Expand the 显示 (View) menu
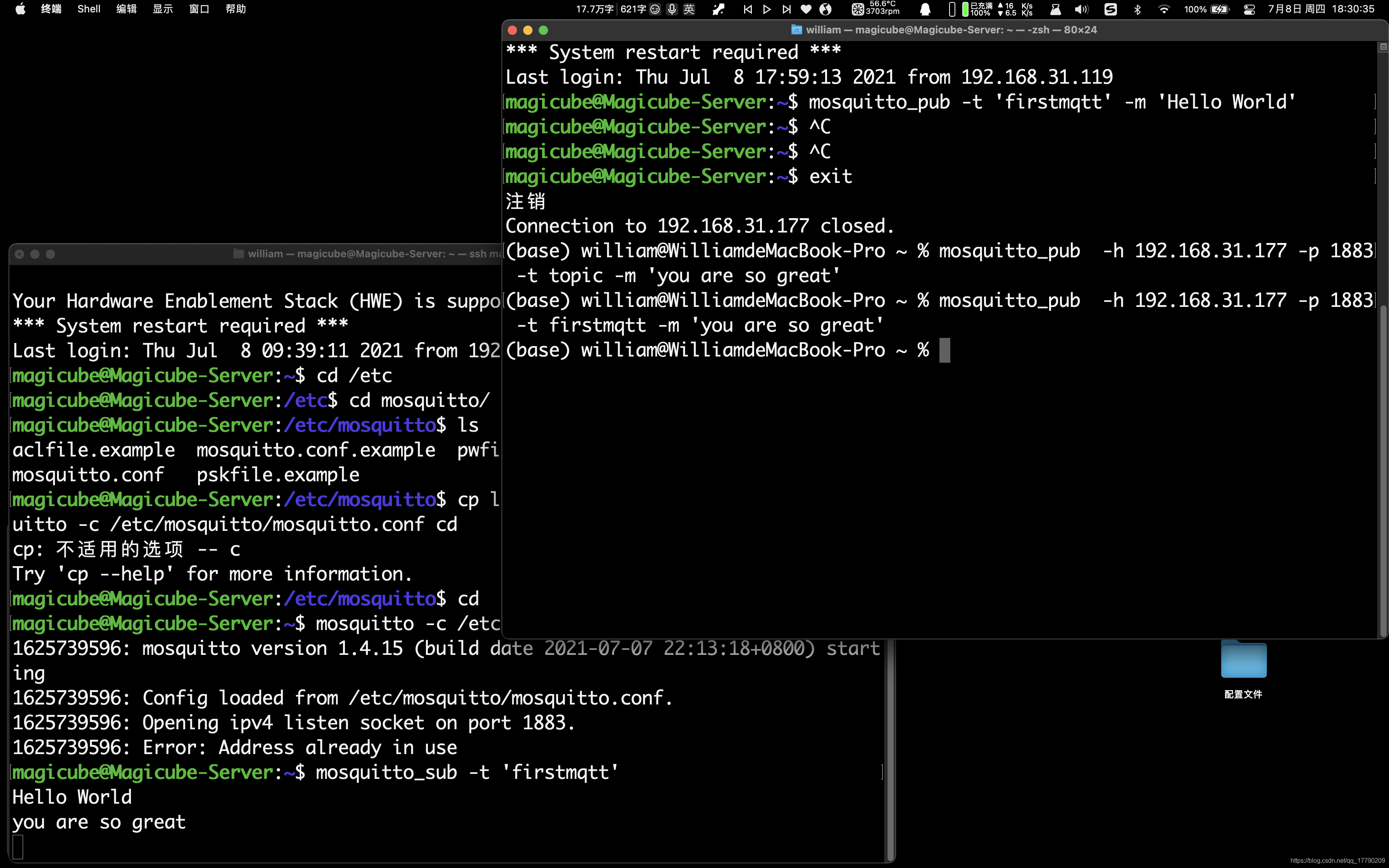 point(162,9)
